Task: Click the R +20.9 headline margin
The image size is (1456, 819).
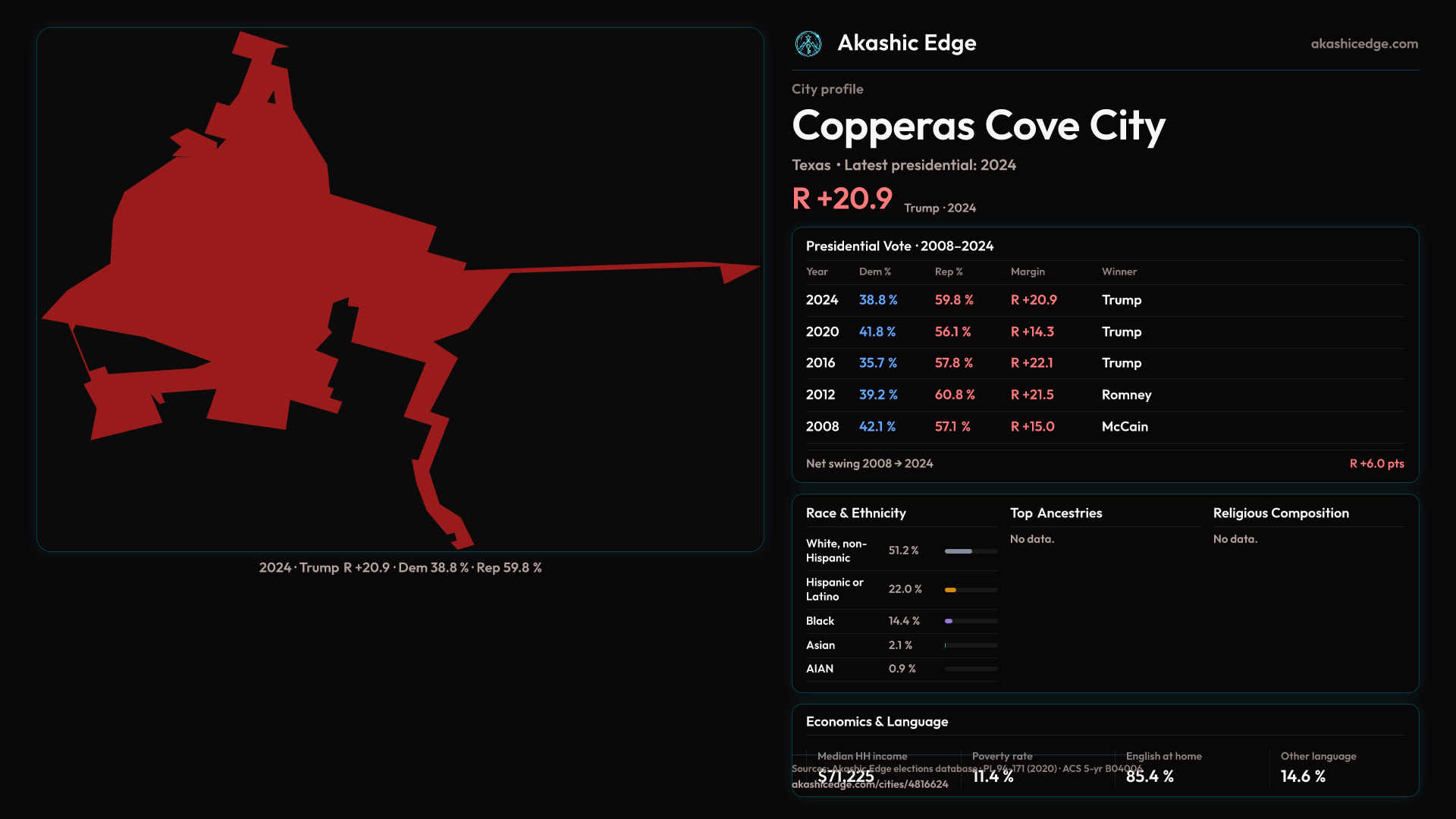Action: pos(842,199)
